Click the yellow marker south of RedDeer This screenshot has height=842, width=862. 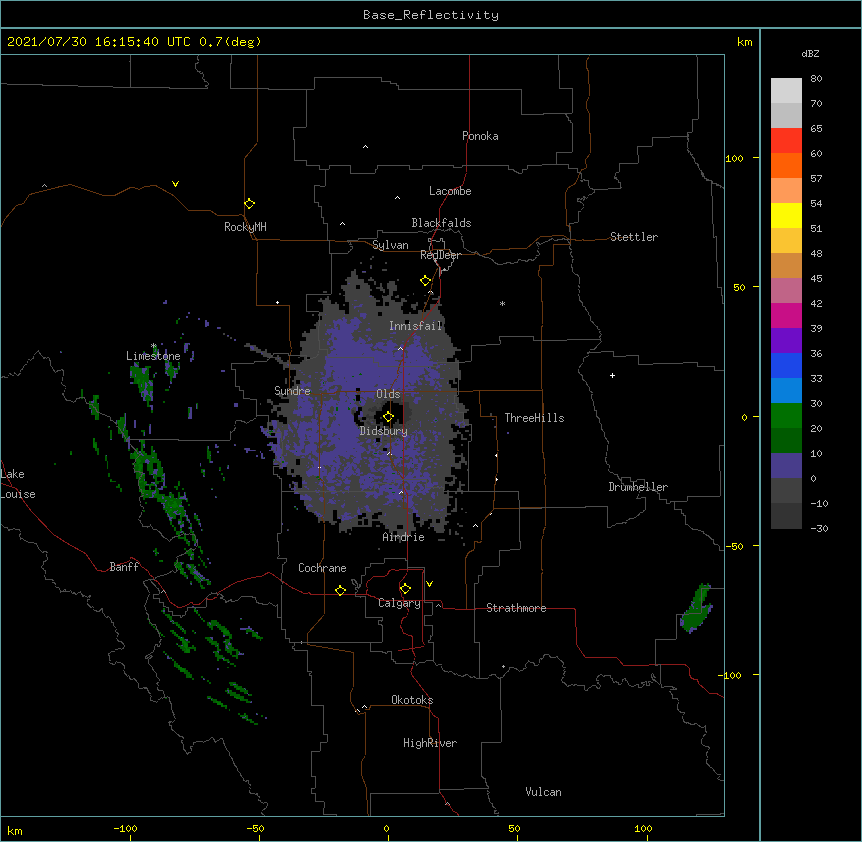pos(425,281)
